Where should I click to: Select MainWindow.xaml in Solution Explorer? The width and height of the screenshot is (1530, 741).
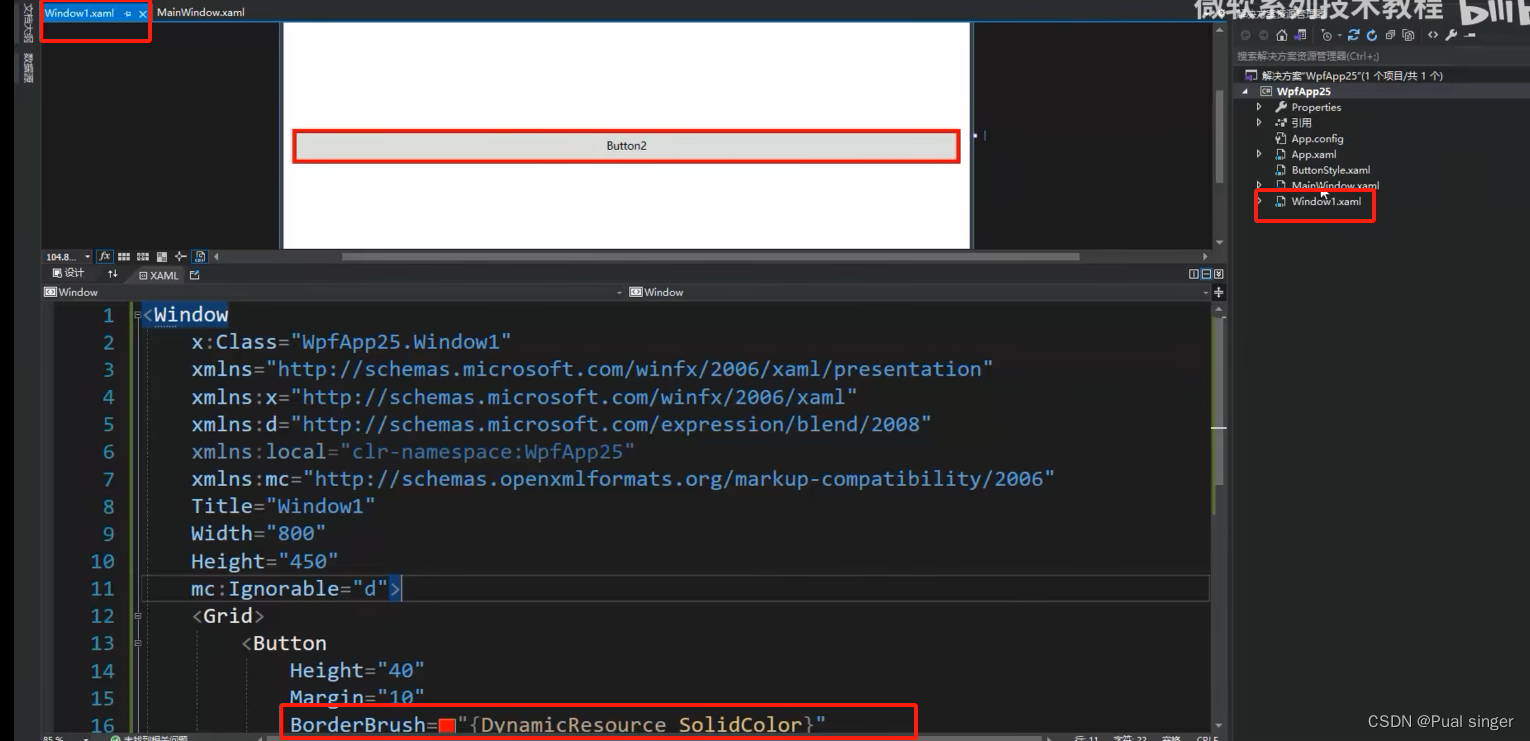click(1334, 186)
